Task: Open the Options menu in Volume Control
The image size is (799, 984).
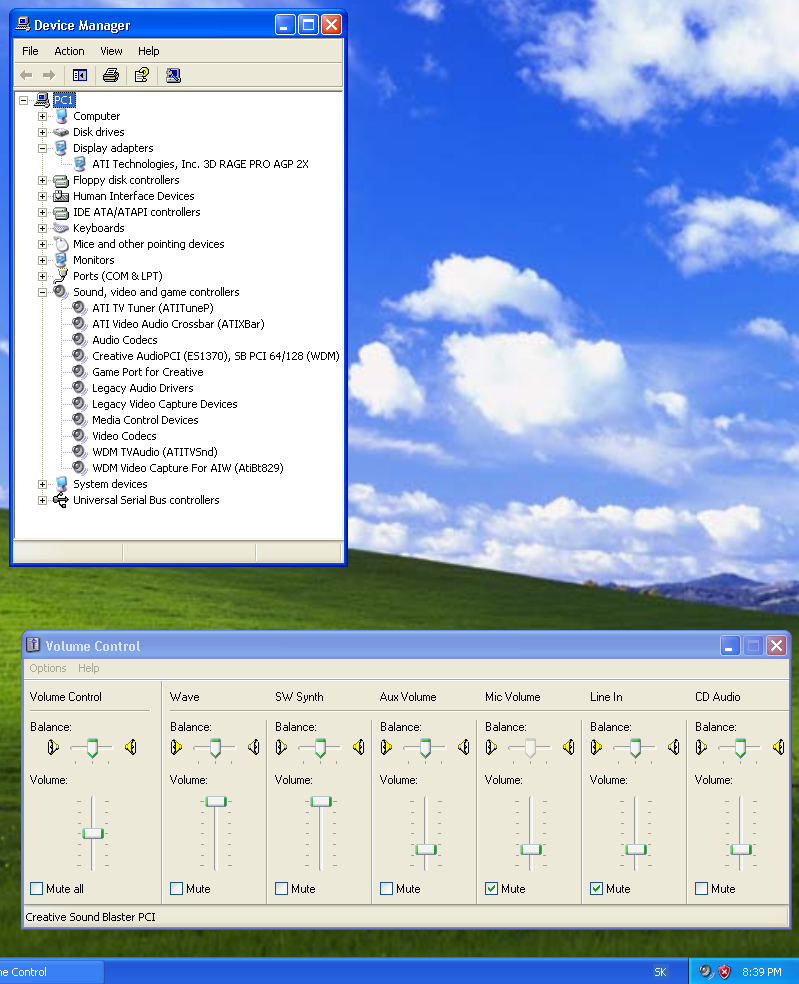Action: tap(47, 668)
